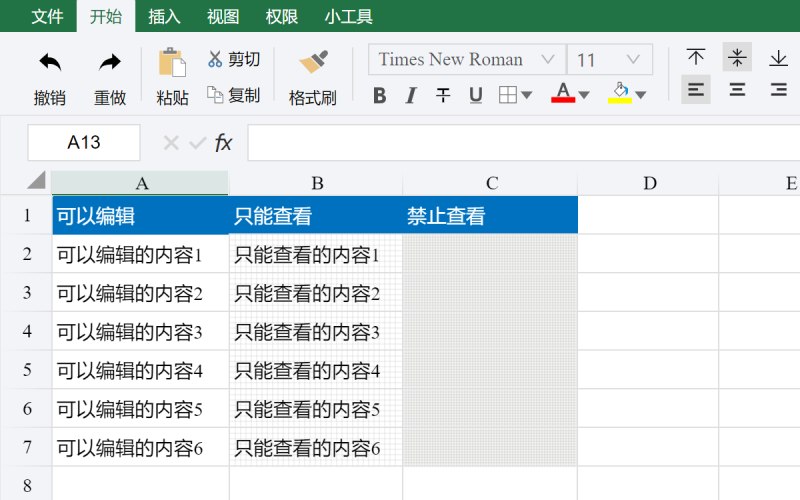The width and height of the screenshot is (800, 500).
Task: Select column C header
Action: tap(490, 183)
